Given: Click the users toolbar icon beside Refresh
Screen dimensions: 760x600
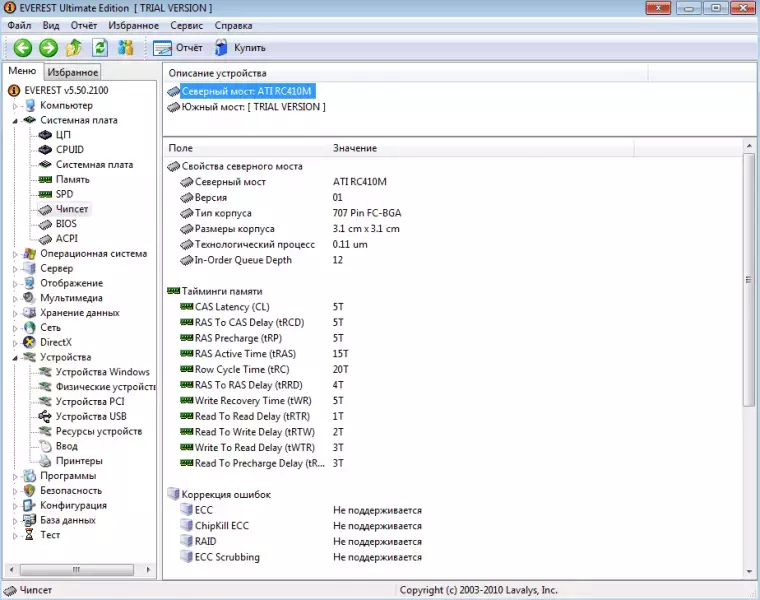Looking at the screenshot, I should point(126,47).
